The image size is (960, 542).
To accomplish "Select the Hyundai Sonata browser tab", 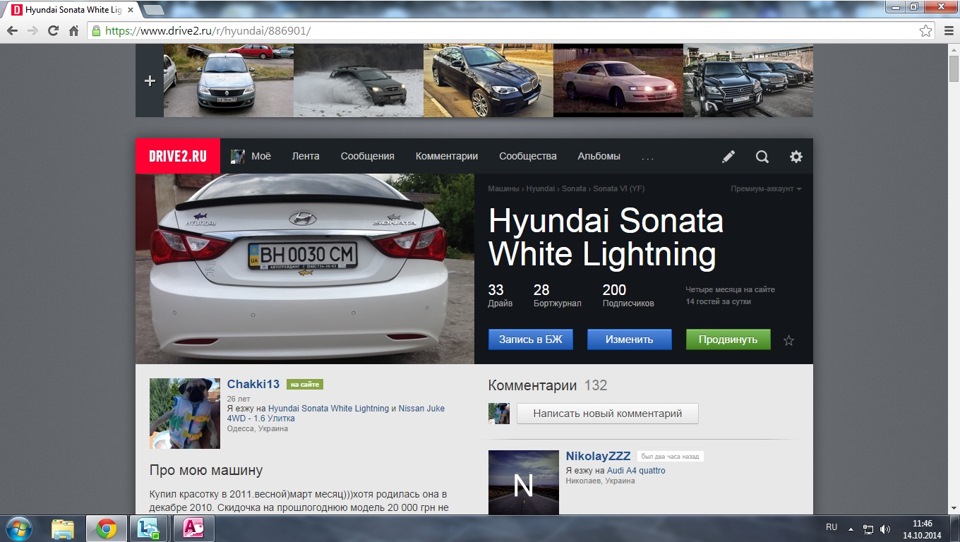I will click(72, 10).
